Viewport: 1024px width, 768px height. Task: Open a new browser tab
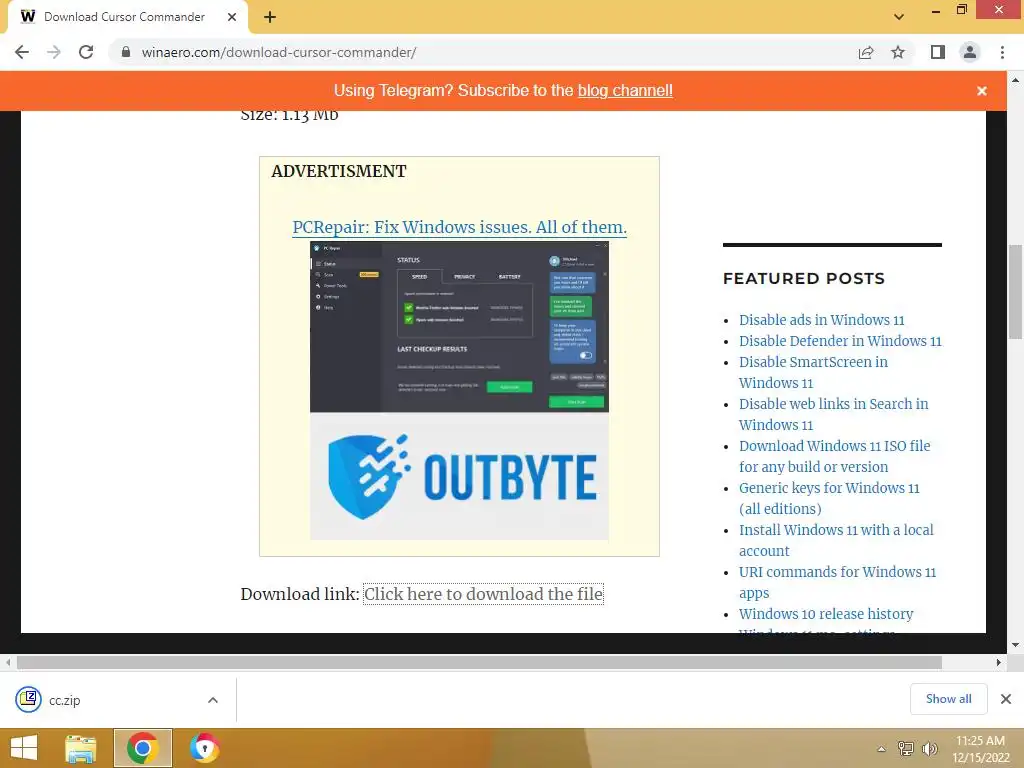click(270, 17)
